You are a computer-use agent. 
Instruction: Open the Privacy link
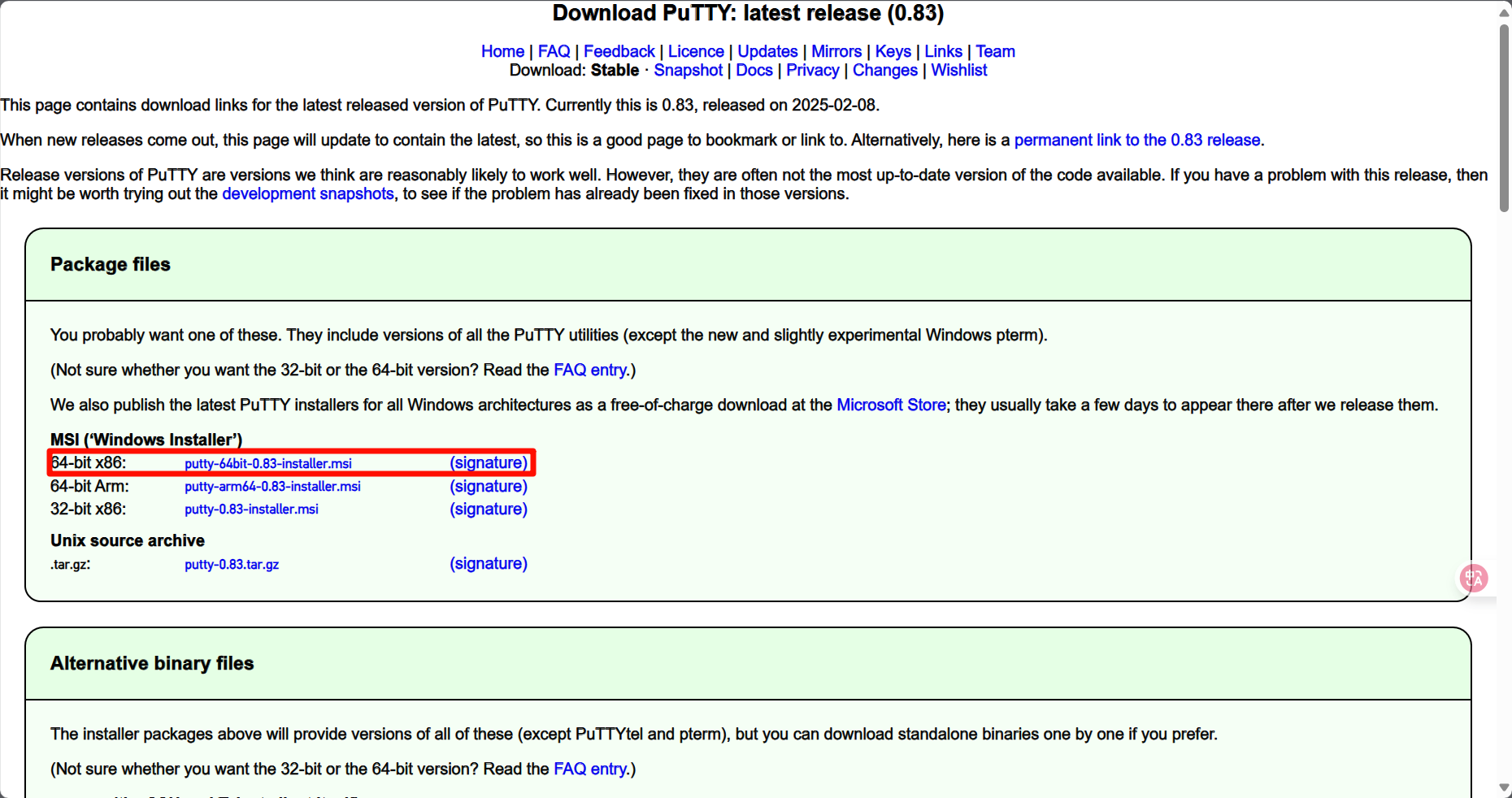pyautogui.click(x=812, y=70)
